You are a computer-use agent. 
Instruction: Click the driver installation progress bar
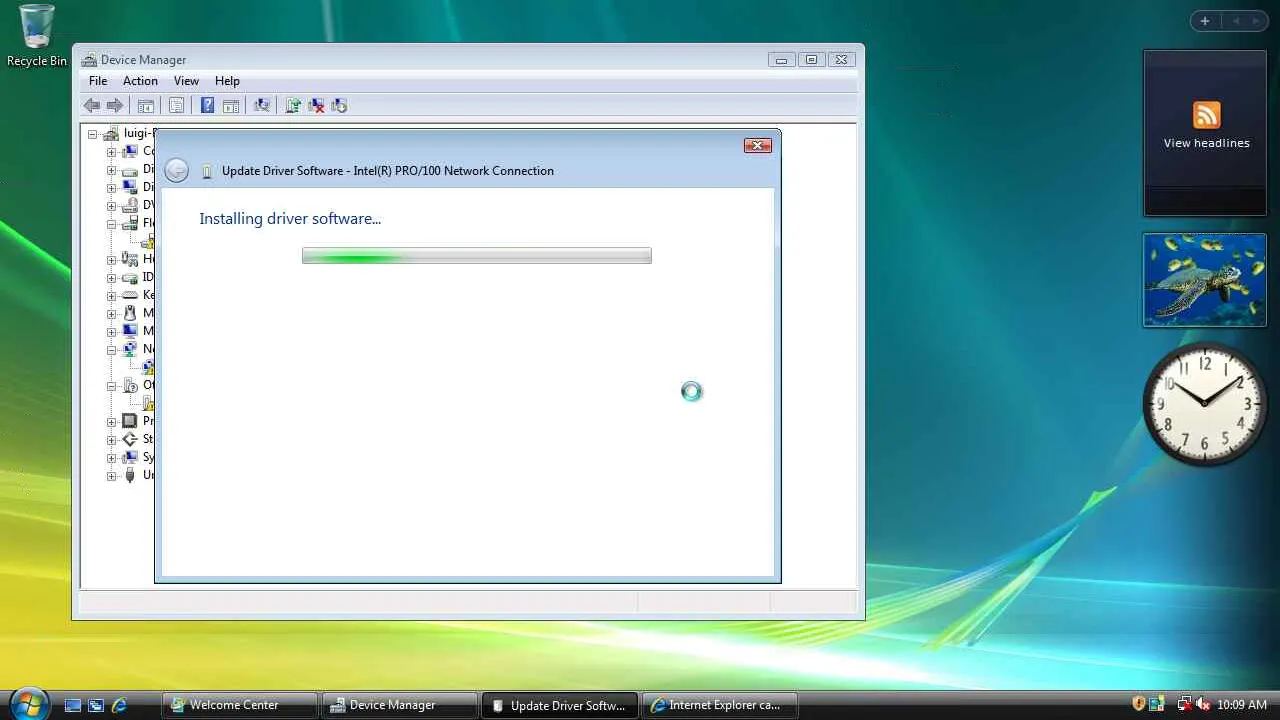pos(477,256)
